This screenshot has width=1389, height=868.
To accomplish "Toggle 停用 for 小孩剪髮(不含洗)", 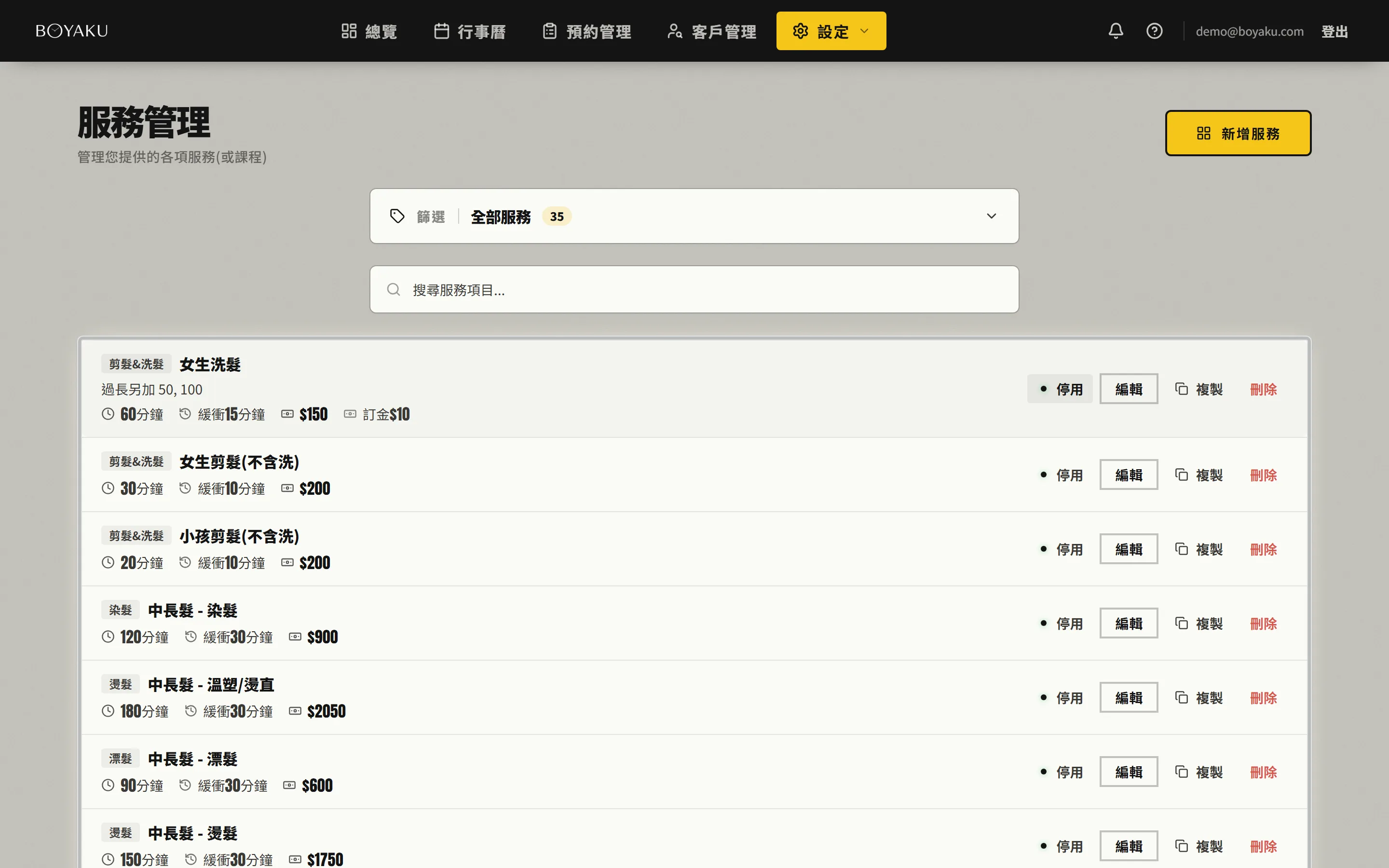I will click(1060, 549).
